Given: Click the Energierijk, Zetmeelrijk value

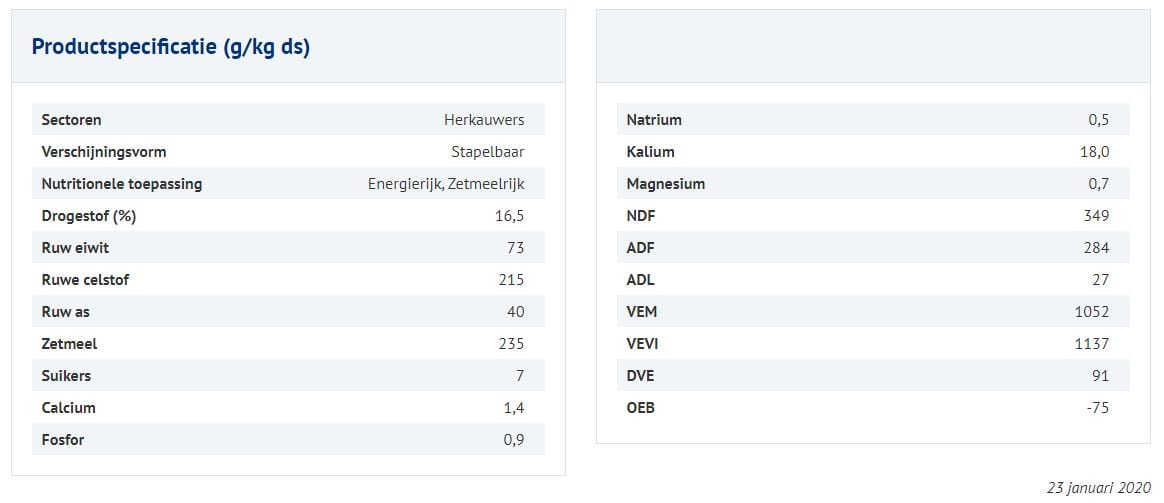Looking at the screenshot, I should click(x=446, y=184).
